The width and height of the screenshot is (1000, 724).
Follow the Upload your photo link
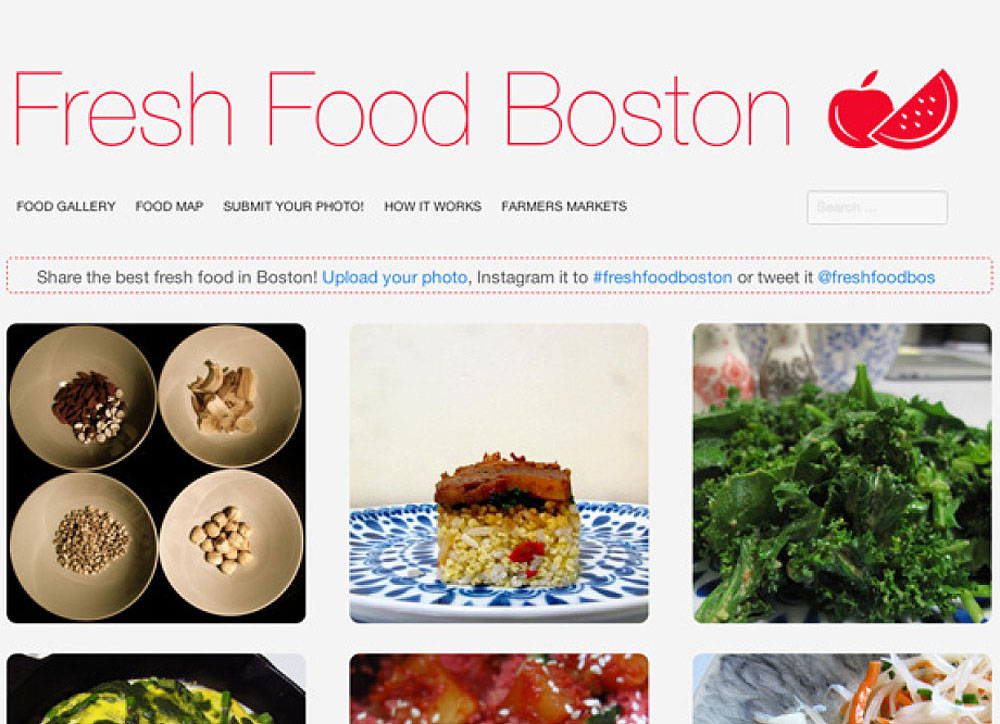[395, 277]
